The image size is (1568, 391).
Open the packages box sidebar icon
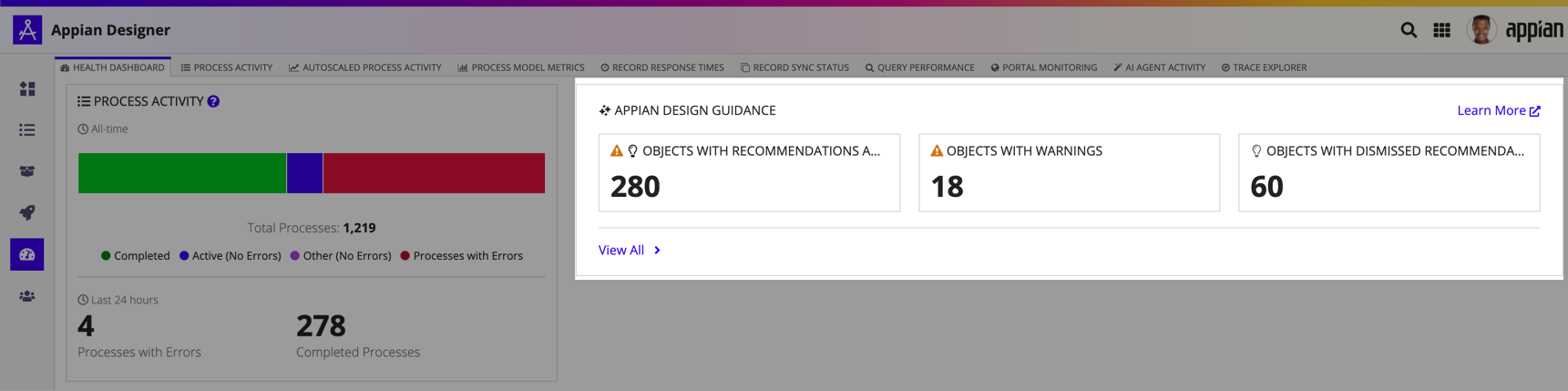27,171
